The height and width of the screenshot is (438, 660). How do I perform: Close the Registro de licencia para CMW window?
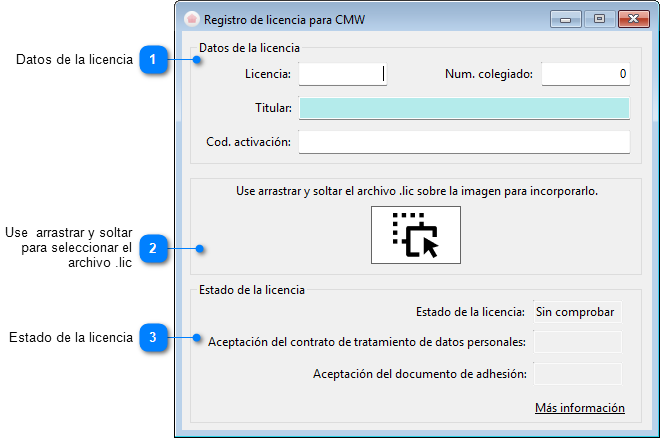(633, 19)
